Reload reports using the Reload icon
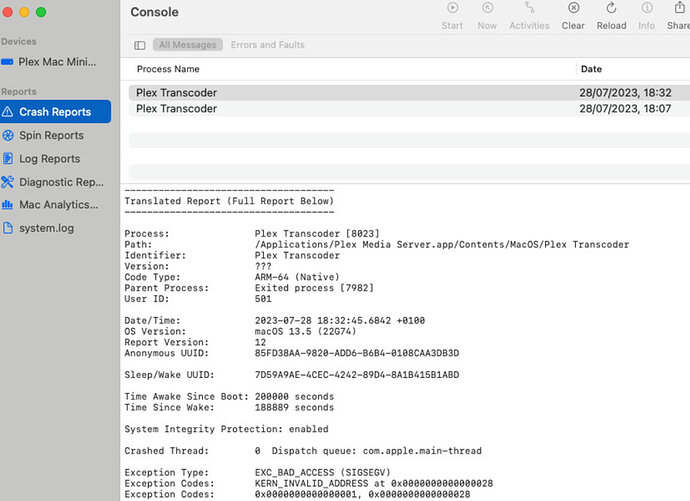The height and width of the screenshot is (501, 690). pyautogui.click(x=611, y=8)
